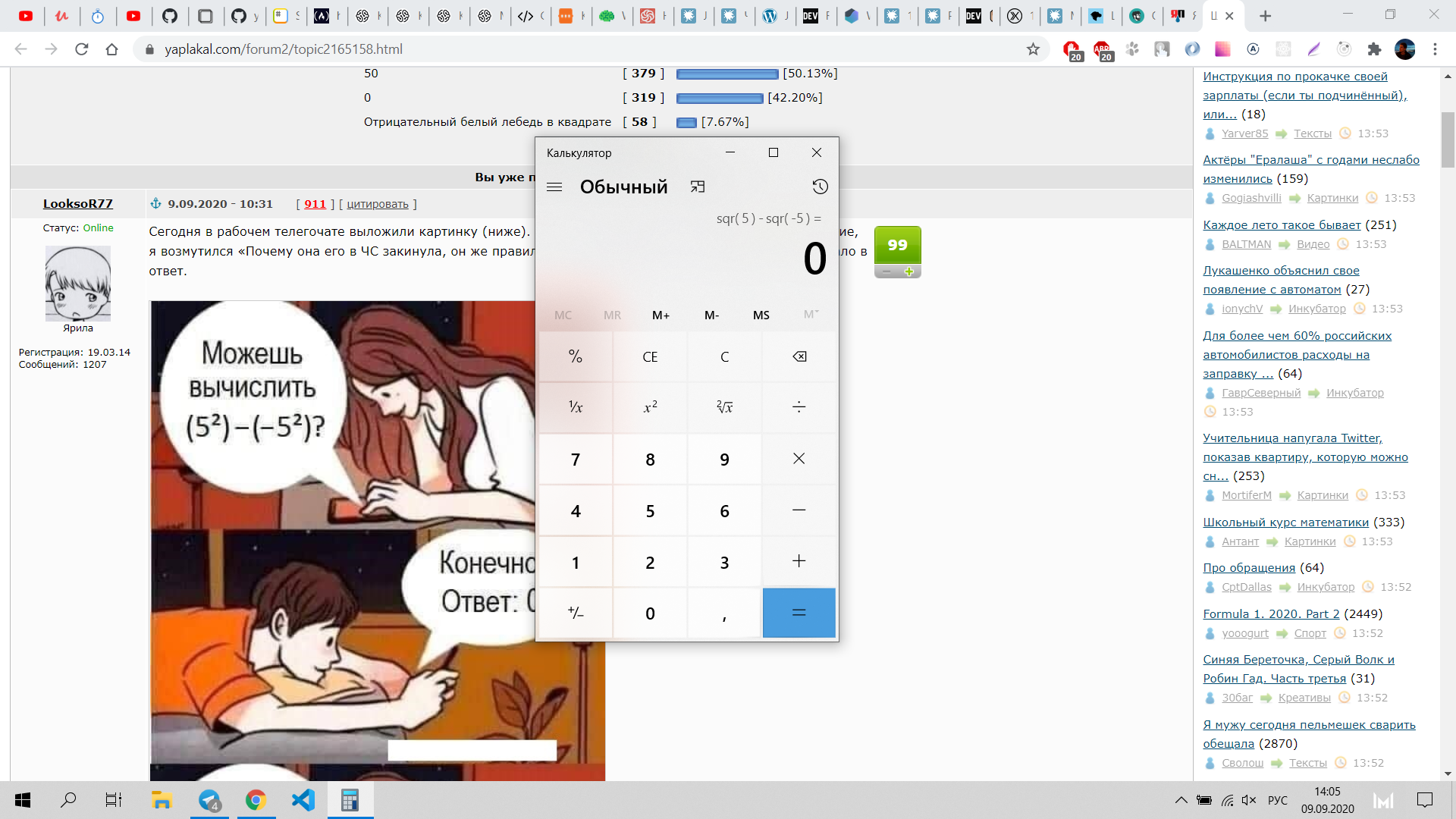Open author BALTMAN profile link
This screenshot has height=819, width=1456.
[x=1246, y=244]
